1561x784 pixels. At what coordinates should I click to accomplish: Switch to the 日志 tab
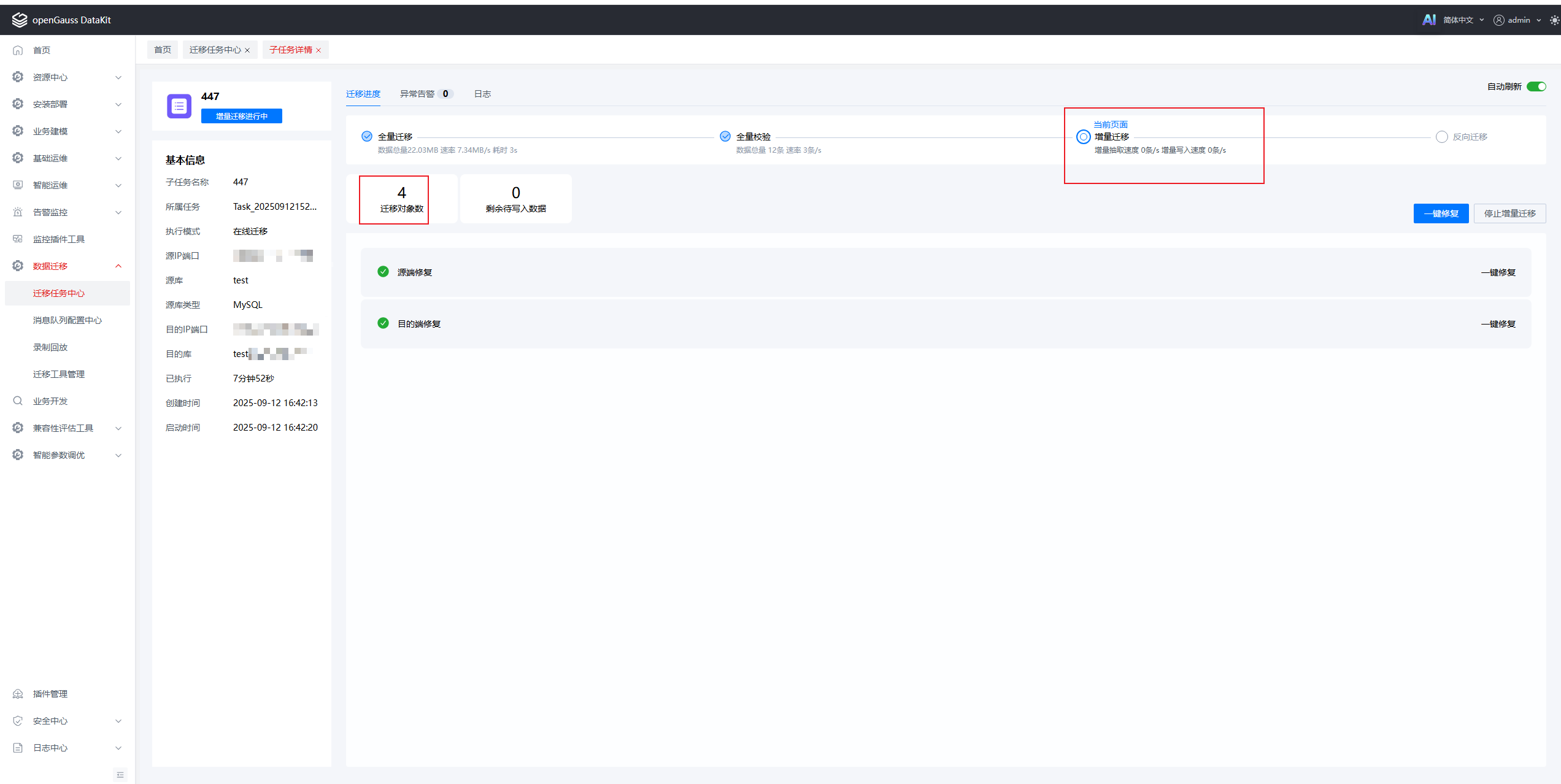pyautogui.click(x=482, y=94)
